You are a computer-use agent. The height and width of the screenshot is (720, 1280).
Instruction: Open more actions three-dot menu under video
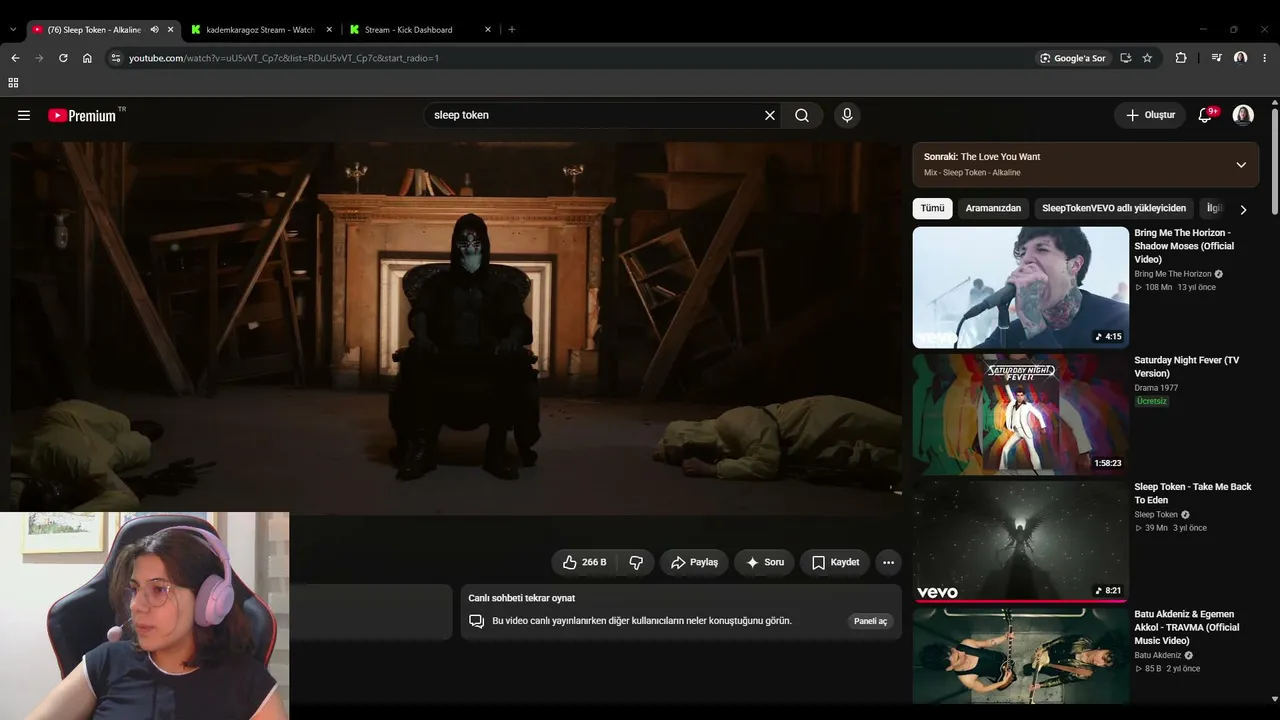[x=888, y=562]
